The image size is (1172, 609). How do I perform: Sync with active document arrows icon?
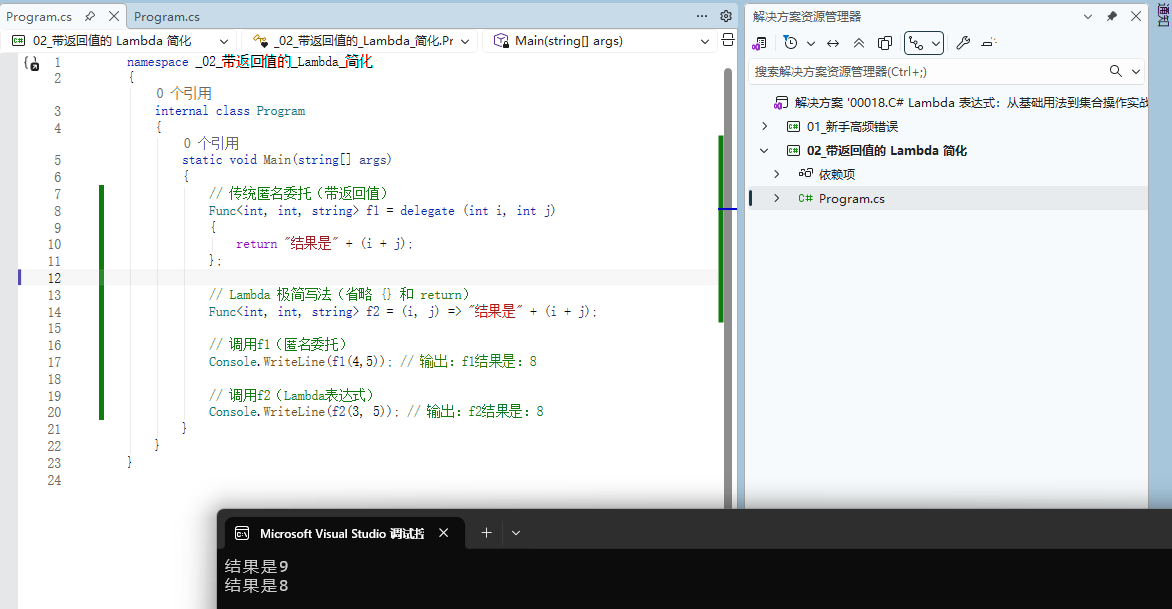click(x=833, y=43)
